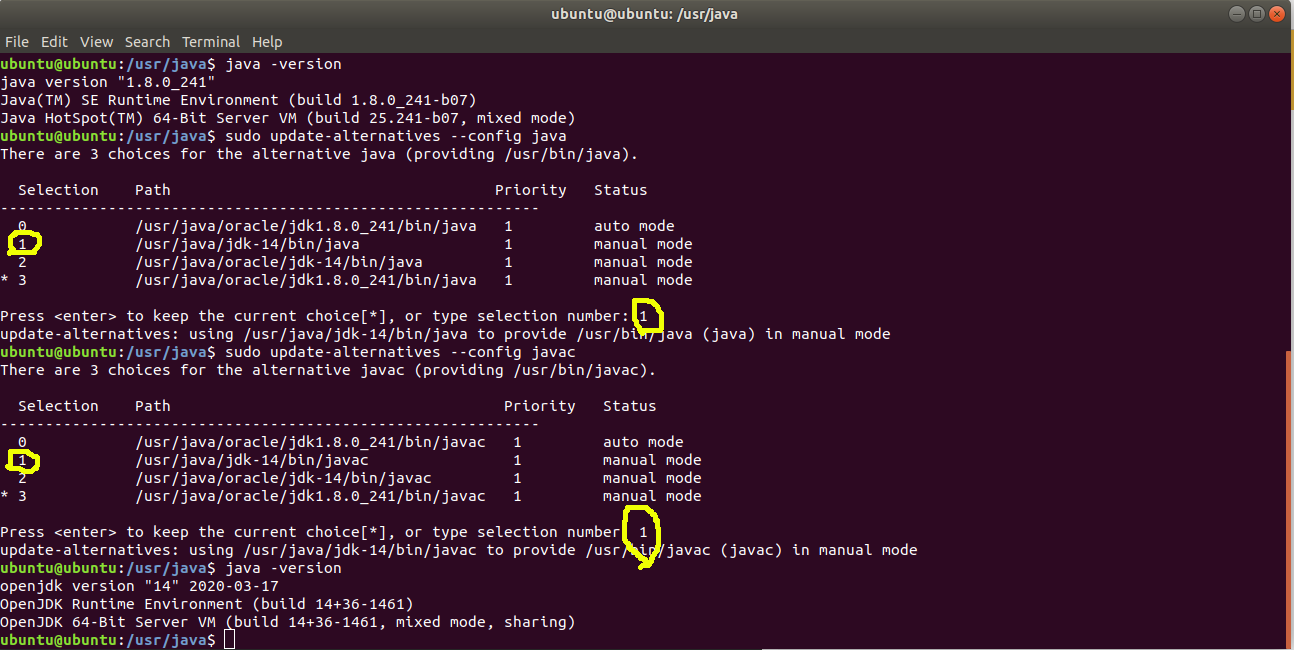Open the Help menu
Viewport: 1294px width, 650px height.
click(267, 42)
